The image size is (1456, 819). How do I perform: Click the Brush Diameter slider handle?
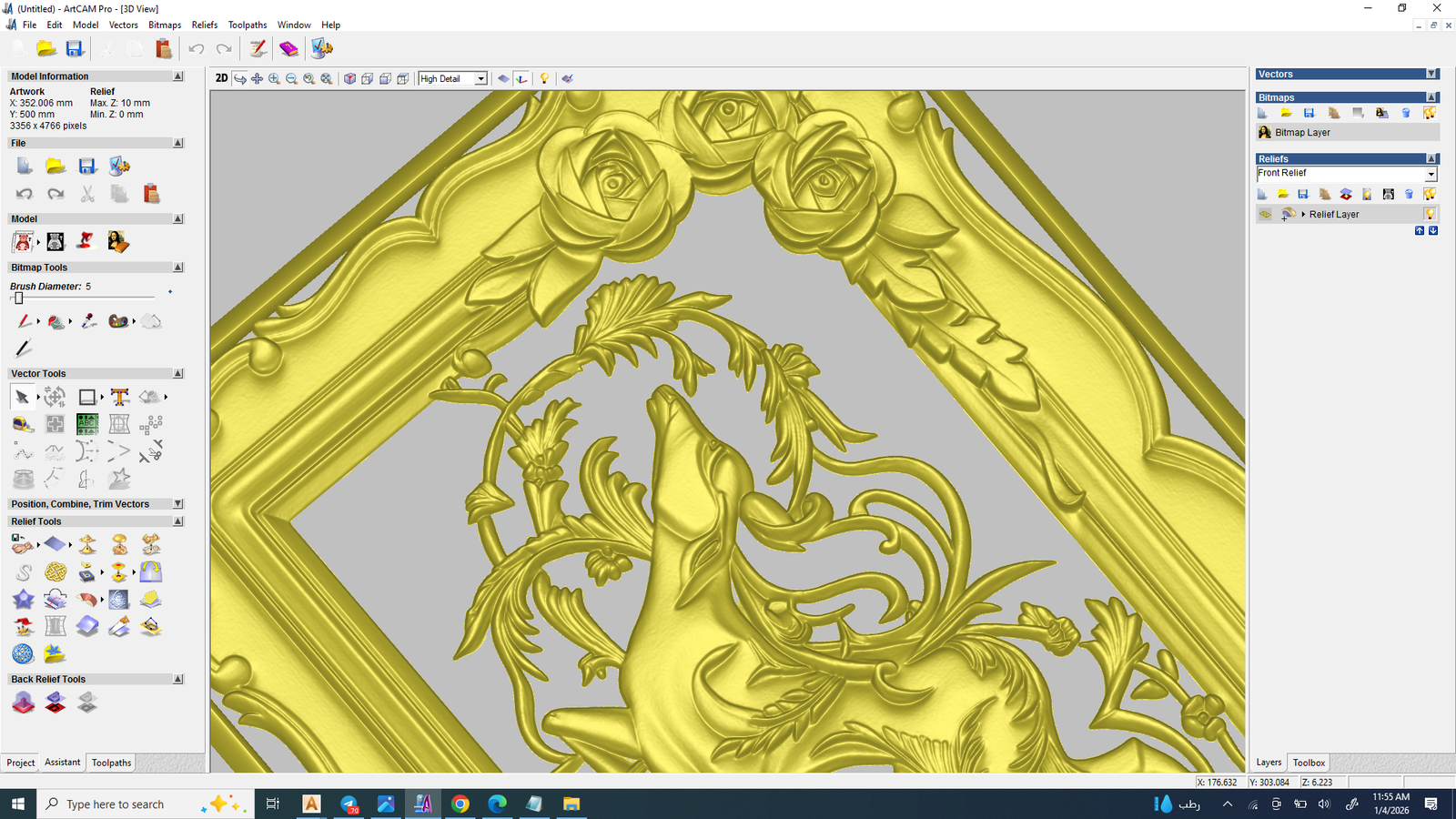pyautogui.click(x=18, y=298)
